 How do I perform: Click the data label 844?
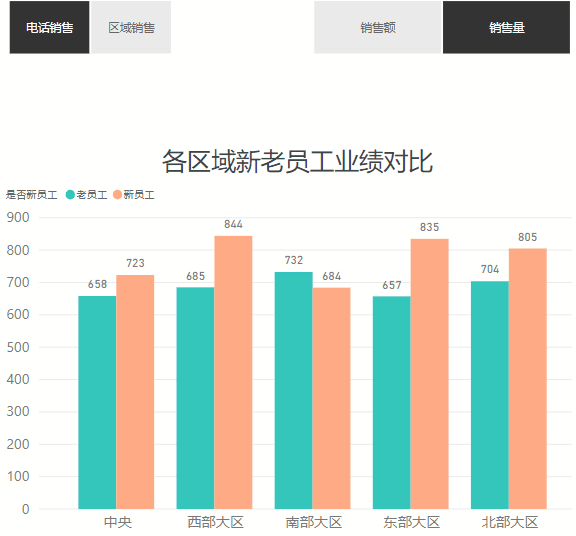point(233,224)
